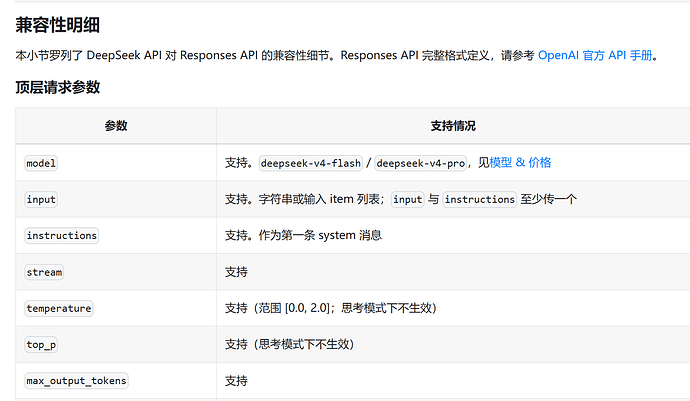Select the temperature parameter cell

pos(59,308)
